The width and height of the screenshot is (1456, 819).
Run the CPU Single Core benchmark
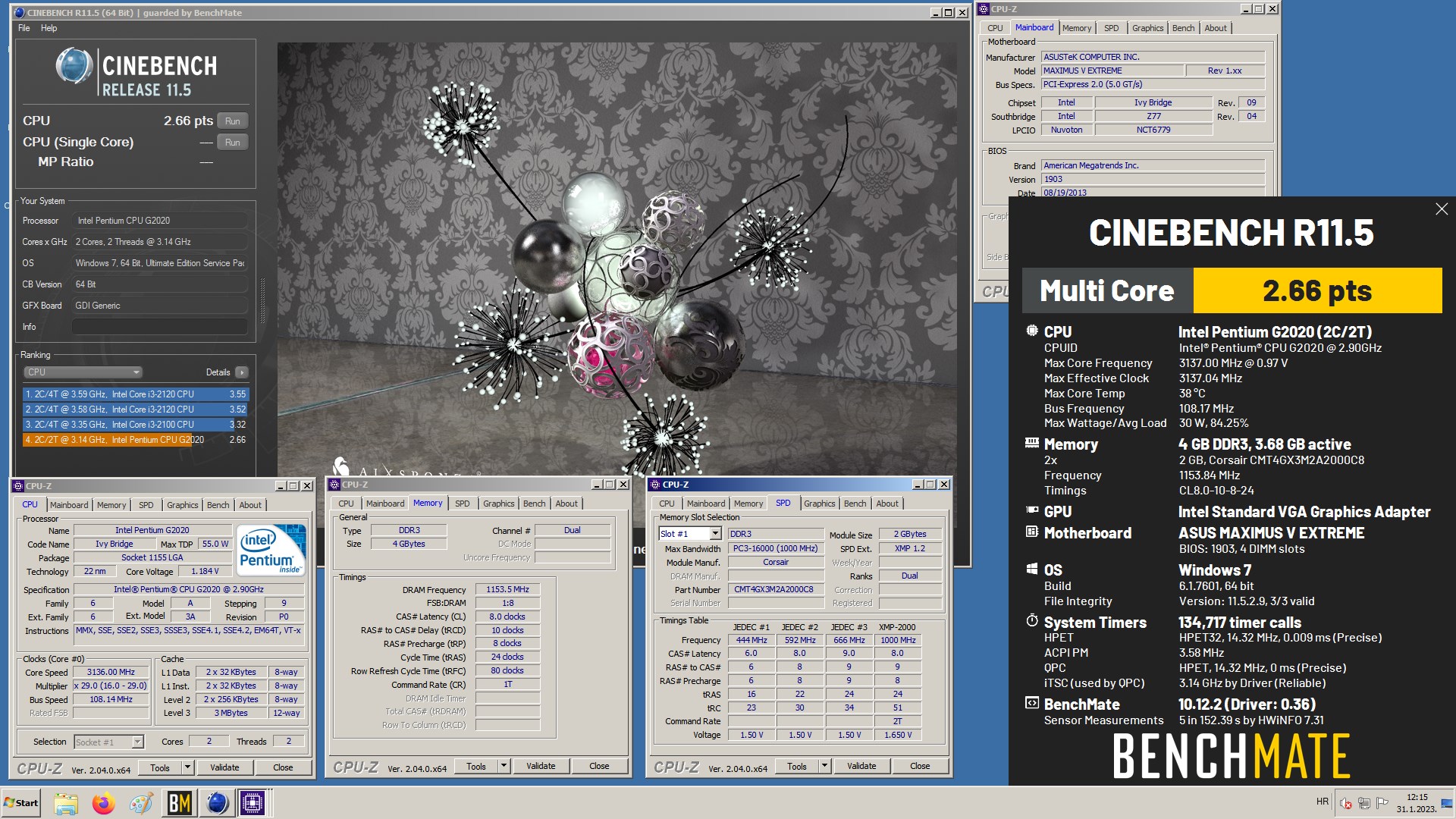point(233,142)
